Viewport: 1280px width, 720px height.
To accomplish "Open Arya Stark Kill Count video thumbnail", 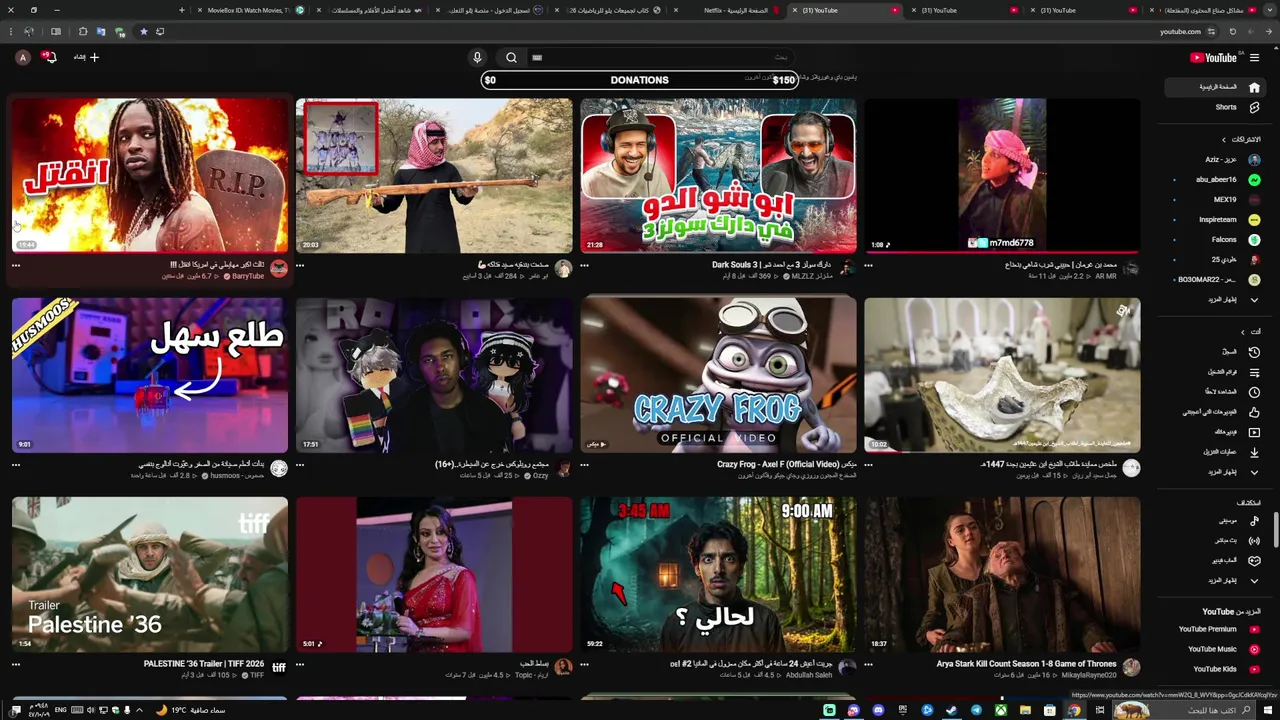I will pyautogui.click(x=1002, y=575).
